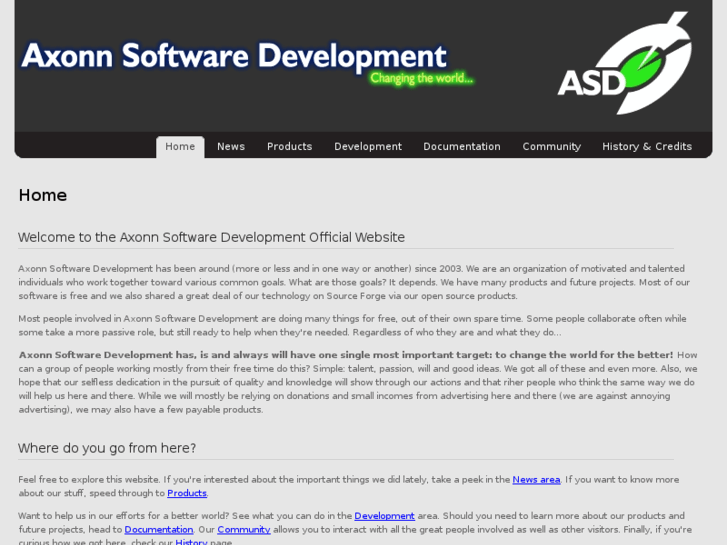Follow the Products link in text
The width and height of the screenshot is (727, 545).
[187, 493]
